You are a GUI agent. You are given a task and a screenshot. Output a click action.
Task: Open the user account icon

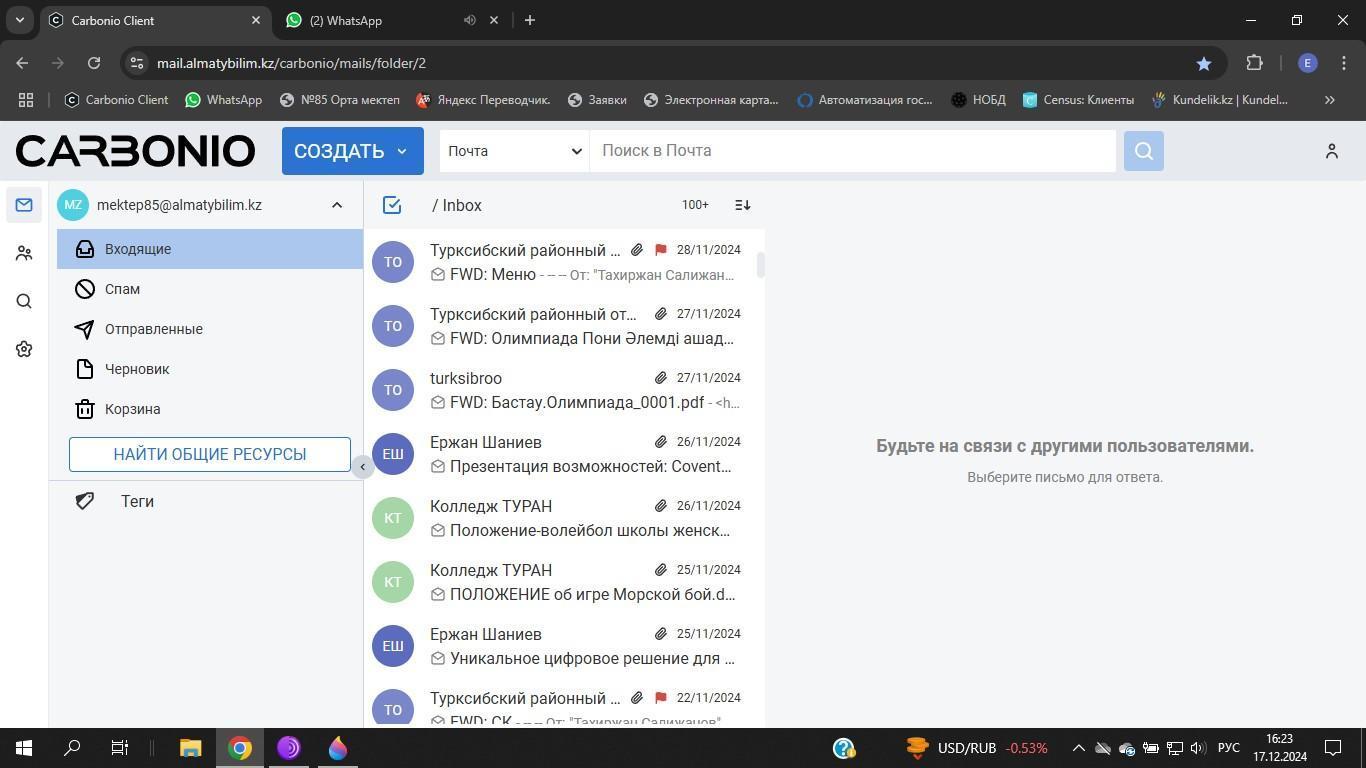coord(1331,151)
